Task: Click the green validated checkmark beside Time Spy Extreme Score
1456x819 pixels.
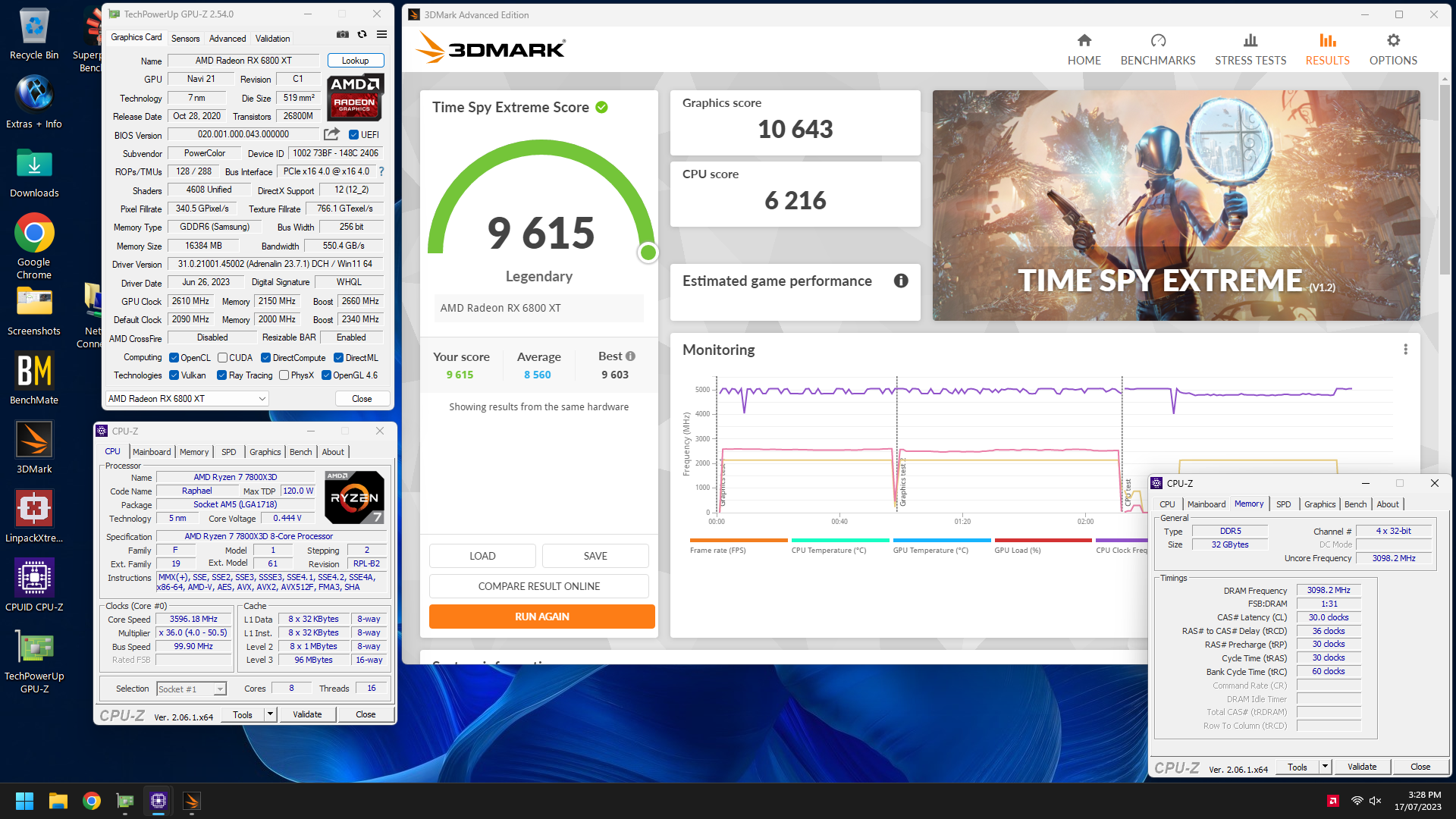Action: 601,108
